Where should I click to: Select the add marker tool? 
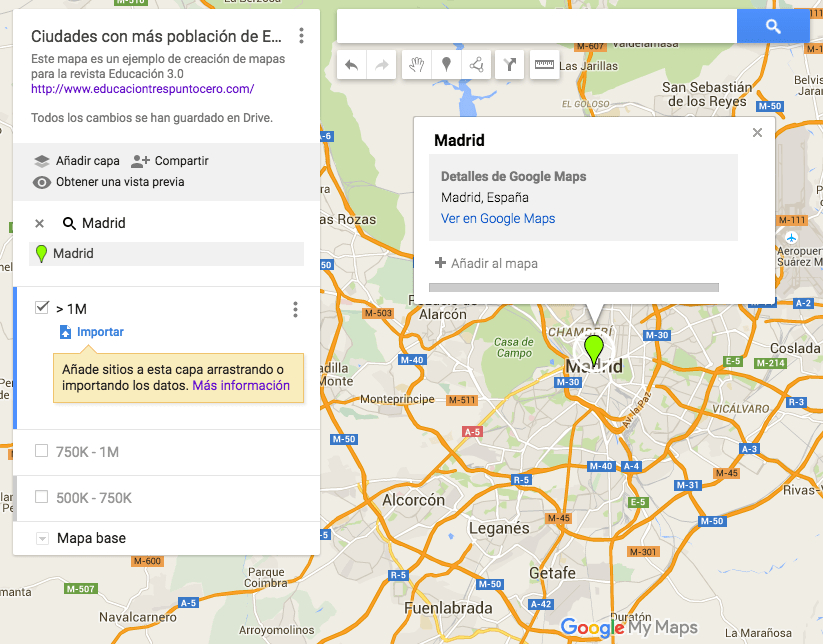coord(446,65)
